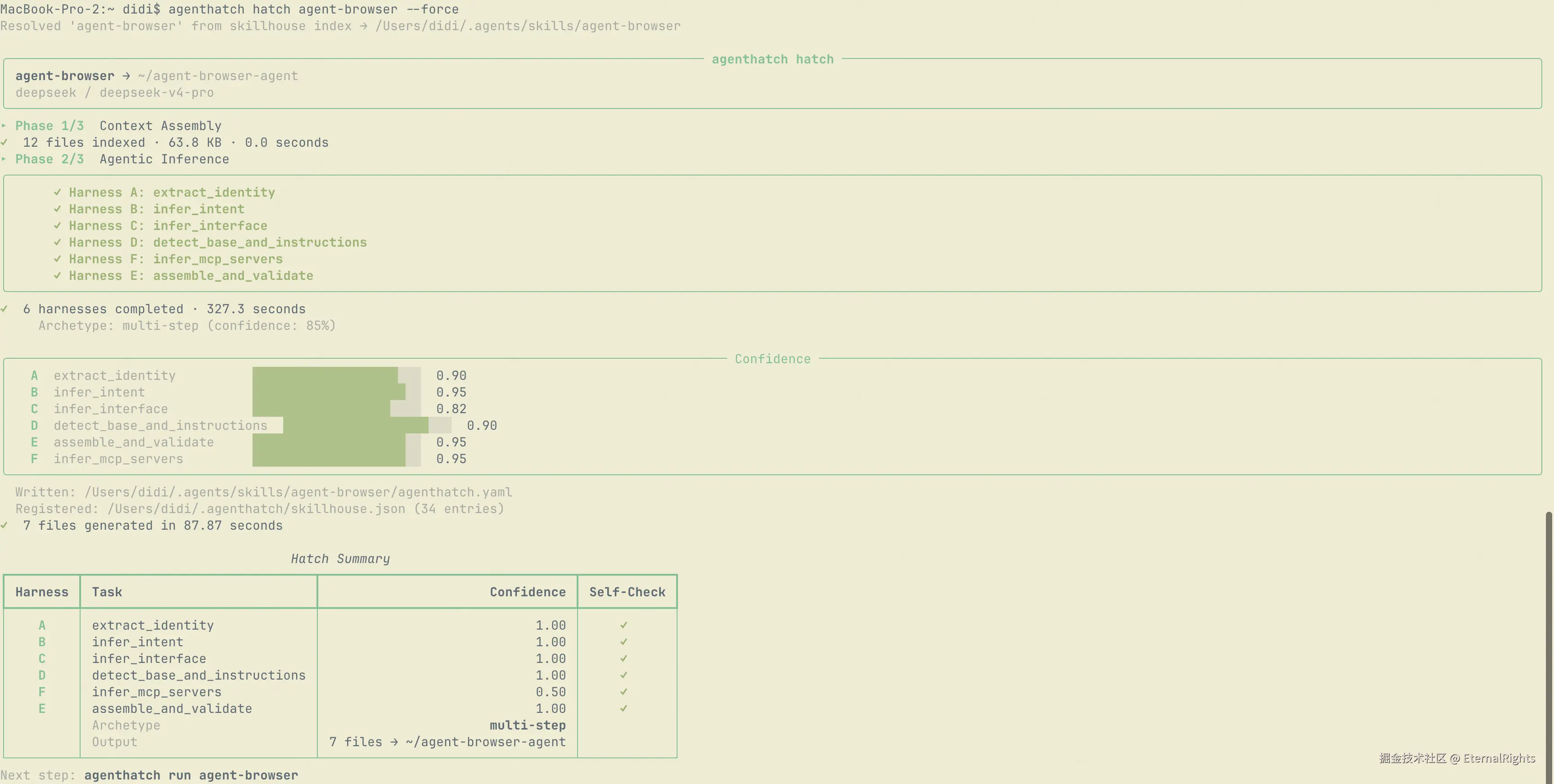Click '6 harnesses completed · 327.3 seconds' line
Screen dimensions: 1554x784
tap(164, 309)
